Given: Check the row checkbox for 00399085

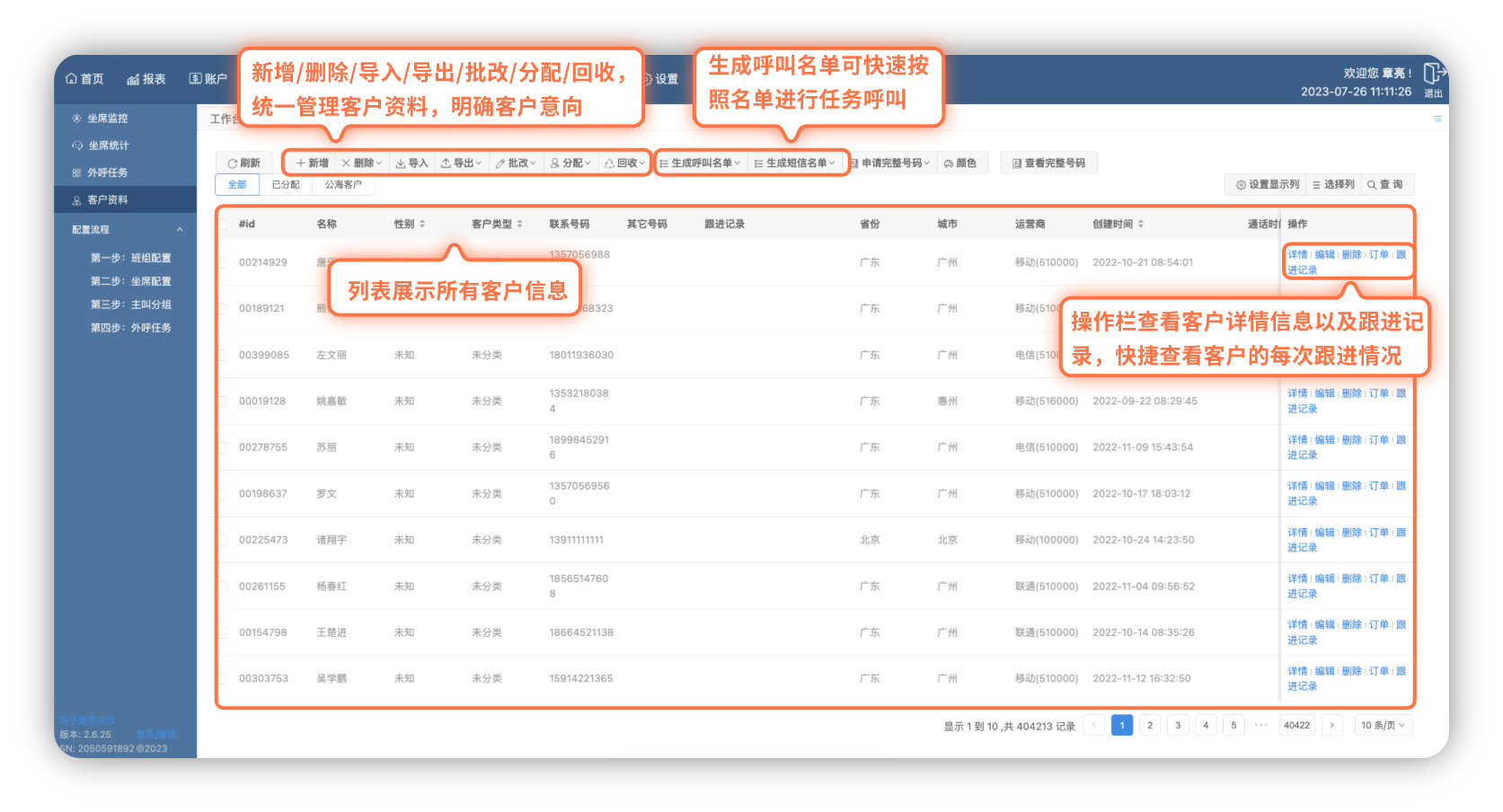Looking at the screenshot, I should (222, 355).
